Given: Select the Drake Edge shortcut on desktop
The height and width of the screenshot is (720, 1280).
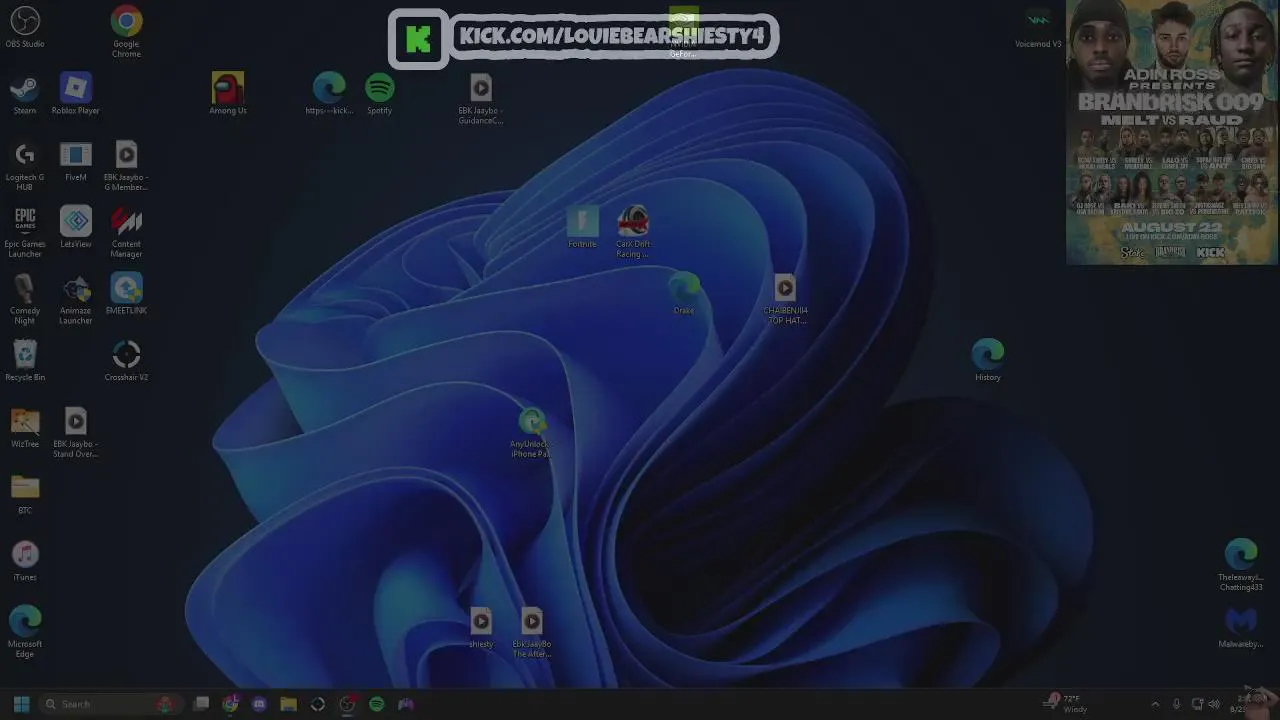Looking at the screenshot, I should (x=684, y=294).
